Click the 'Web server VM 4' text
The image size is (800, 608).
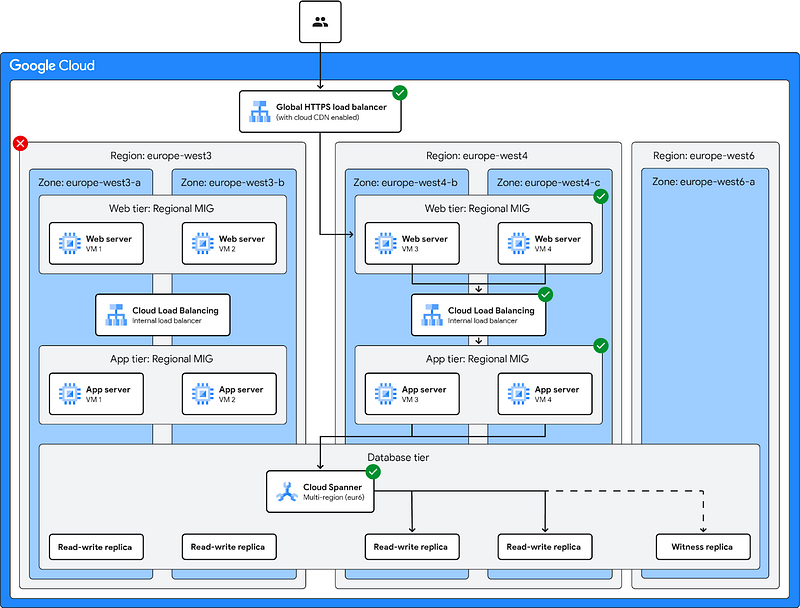tap(558, 243)
